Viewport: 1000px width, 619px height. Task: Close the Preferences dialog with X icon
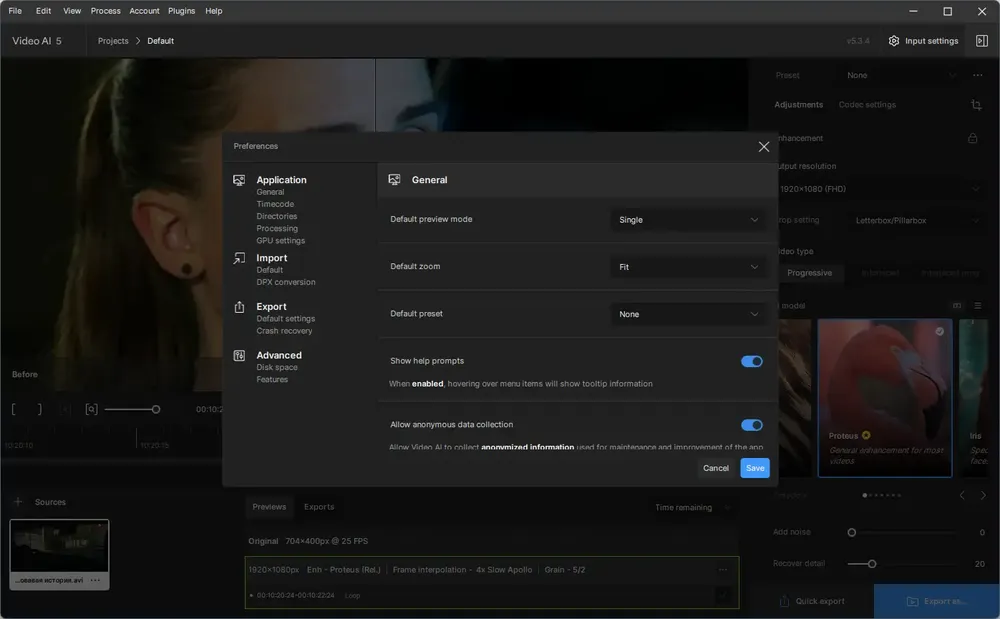(763, 147)
